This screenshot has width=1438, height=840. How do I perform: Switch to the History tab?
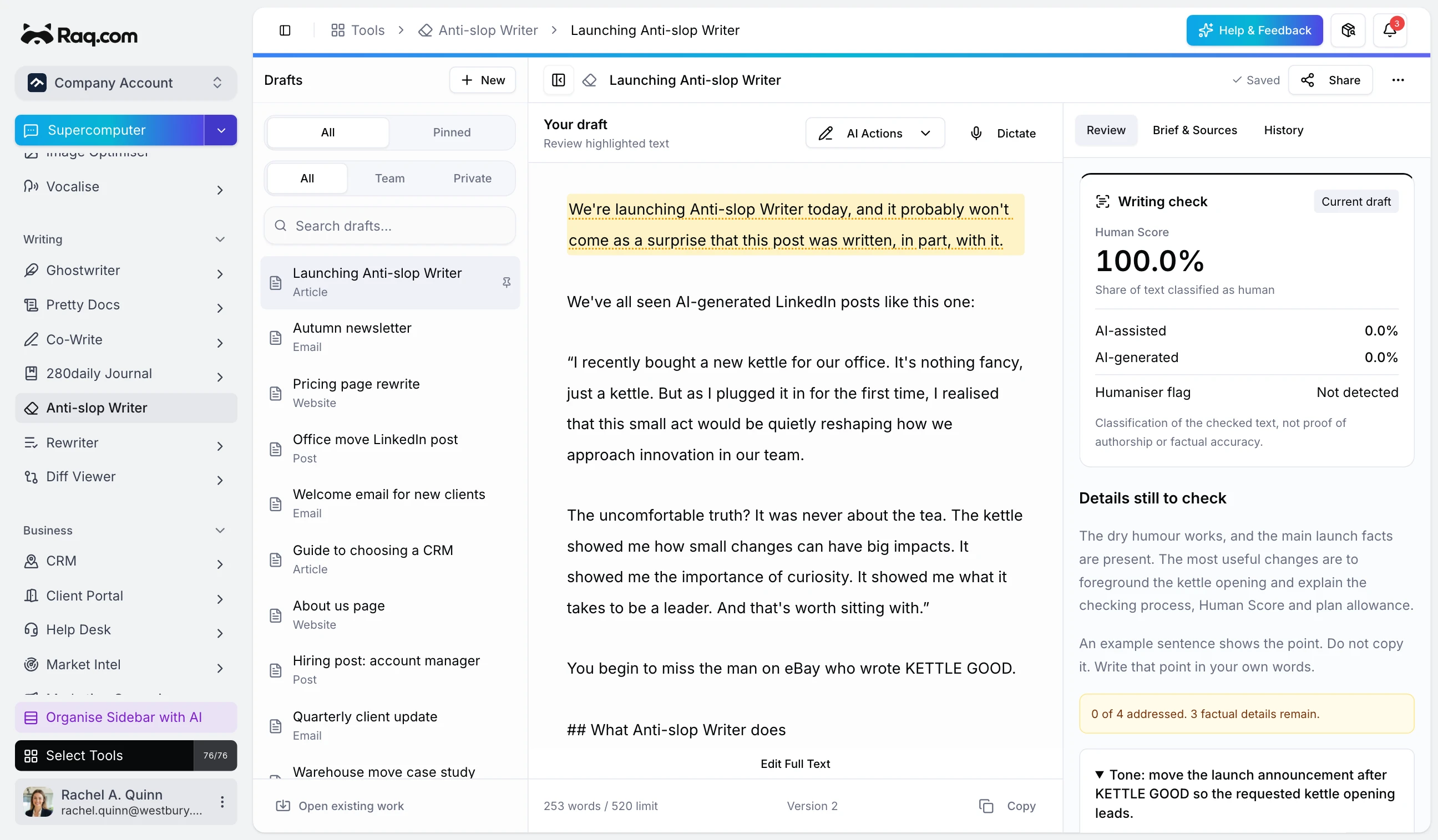1283,130
